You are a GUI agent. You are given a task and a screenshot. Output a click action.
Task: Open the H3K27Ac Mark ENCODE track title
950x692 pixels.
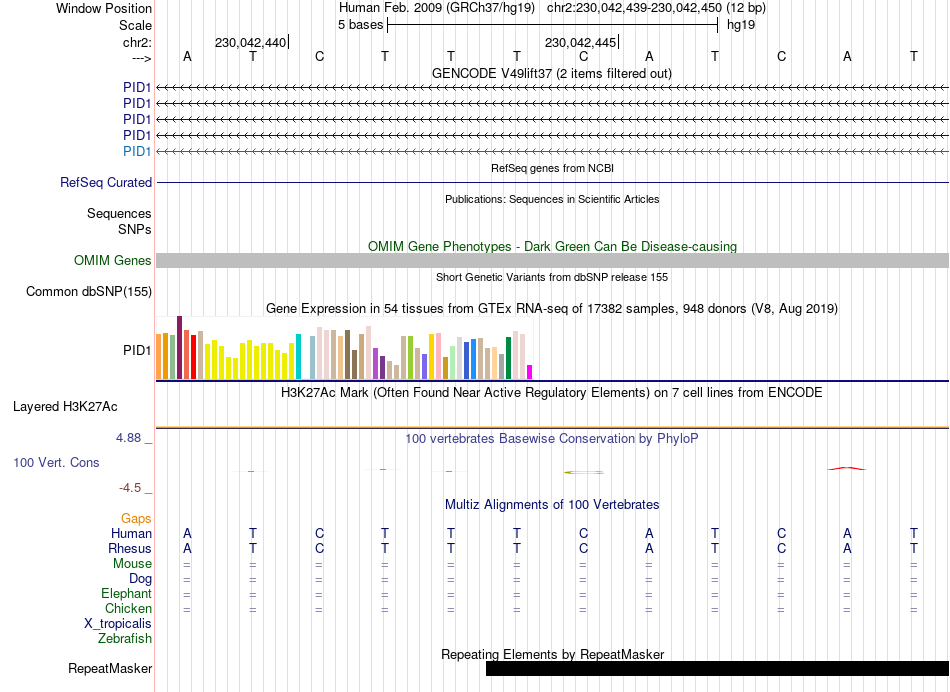[551, 393]
